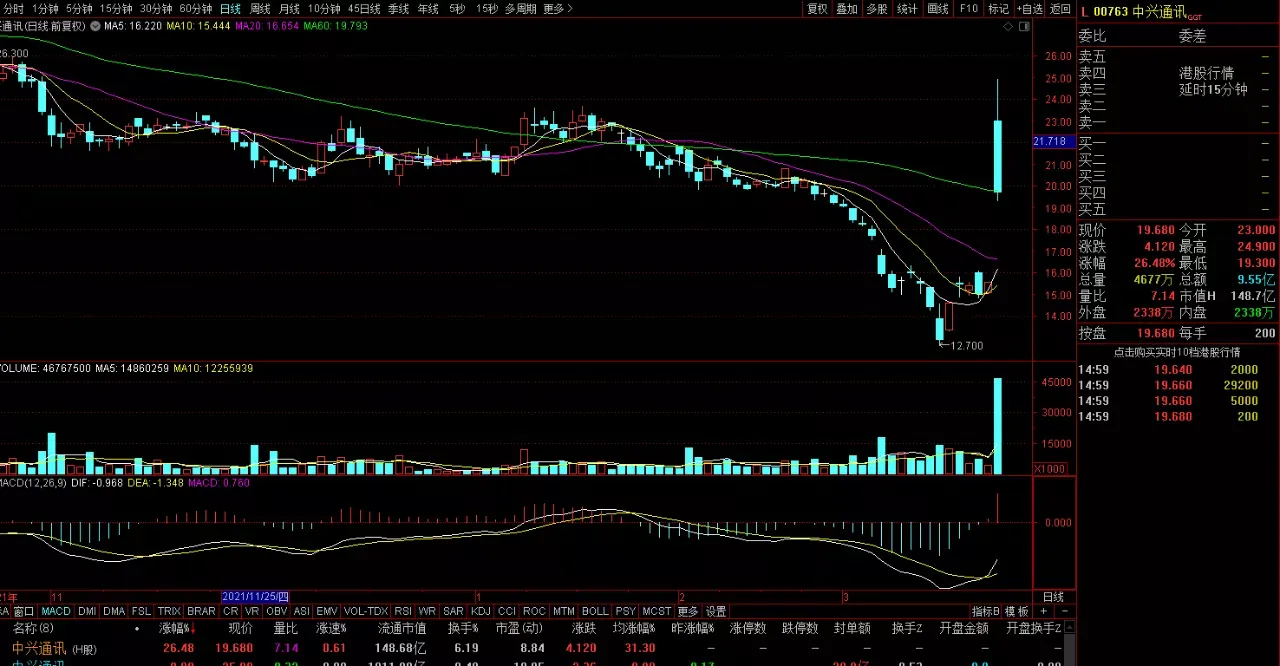Select the MCST indicator tab
Image resolution: width=1280 pixels, height=666 pixels.
point(657,611)
